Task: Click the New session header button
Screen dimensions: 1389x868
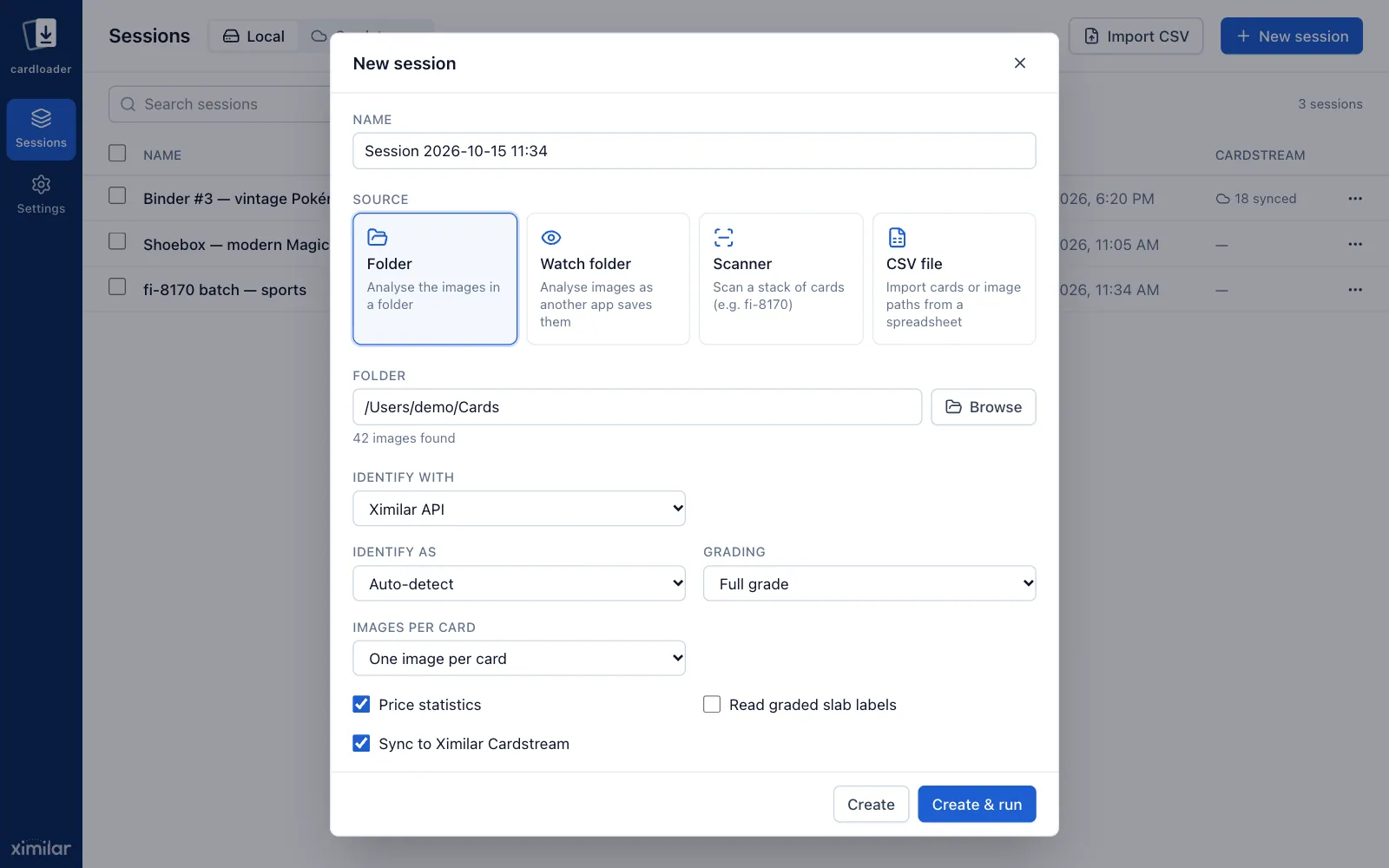Action: coord(1292,36)
